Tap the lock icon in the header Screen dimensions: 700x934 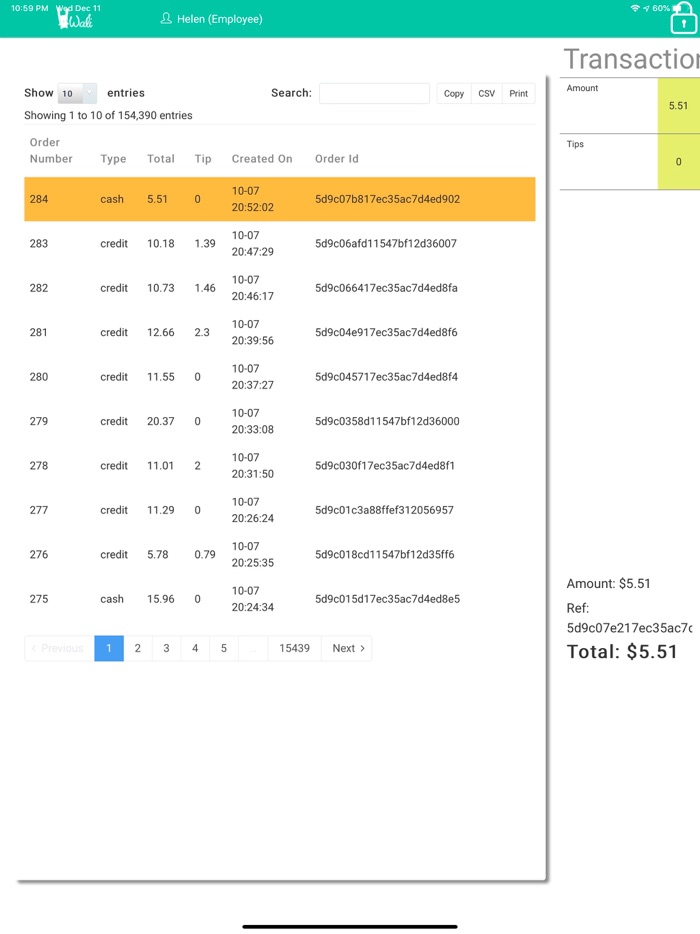(x=683, y=19)
